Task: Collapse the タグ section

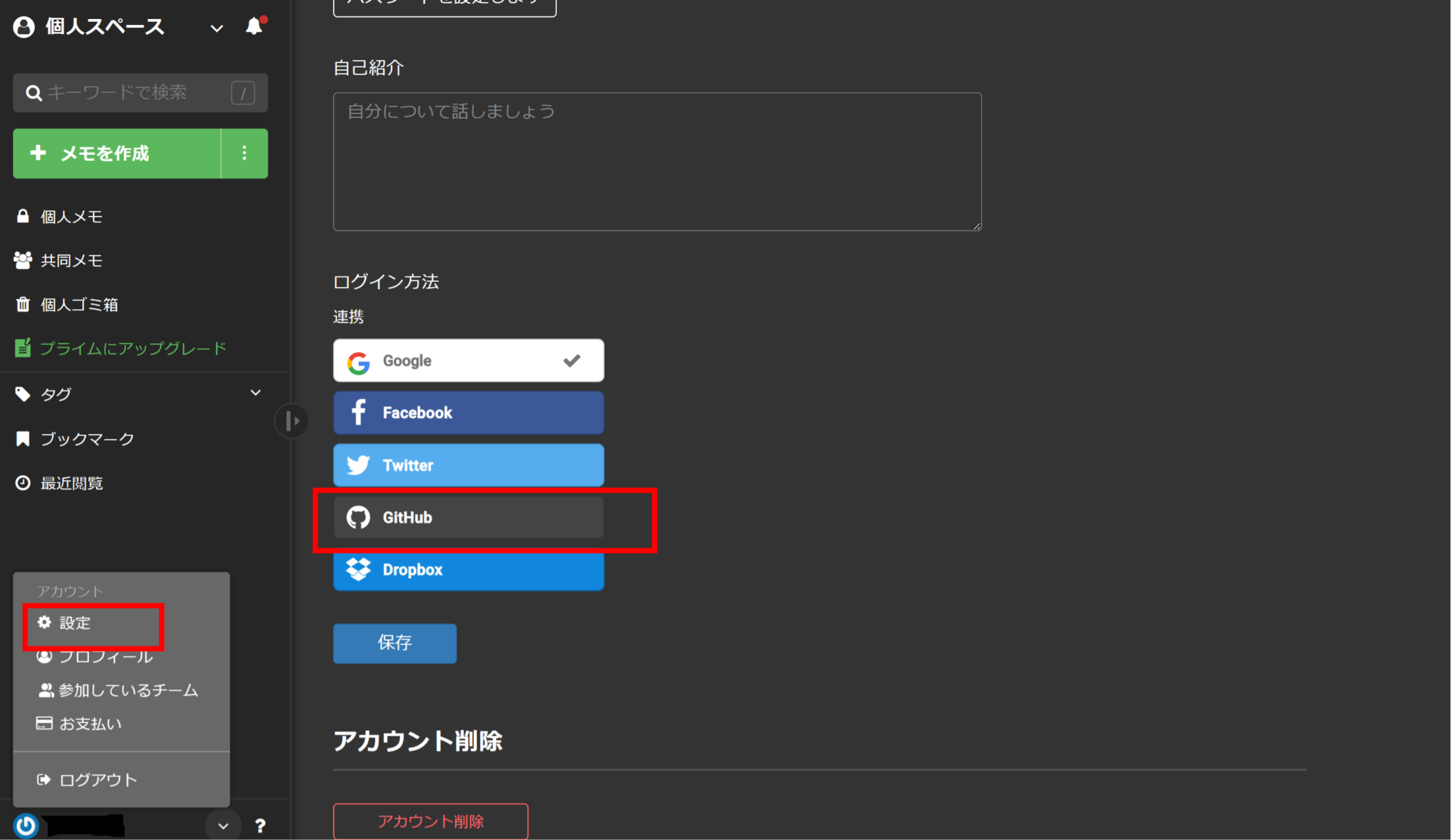Action: click(255, 393)
